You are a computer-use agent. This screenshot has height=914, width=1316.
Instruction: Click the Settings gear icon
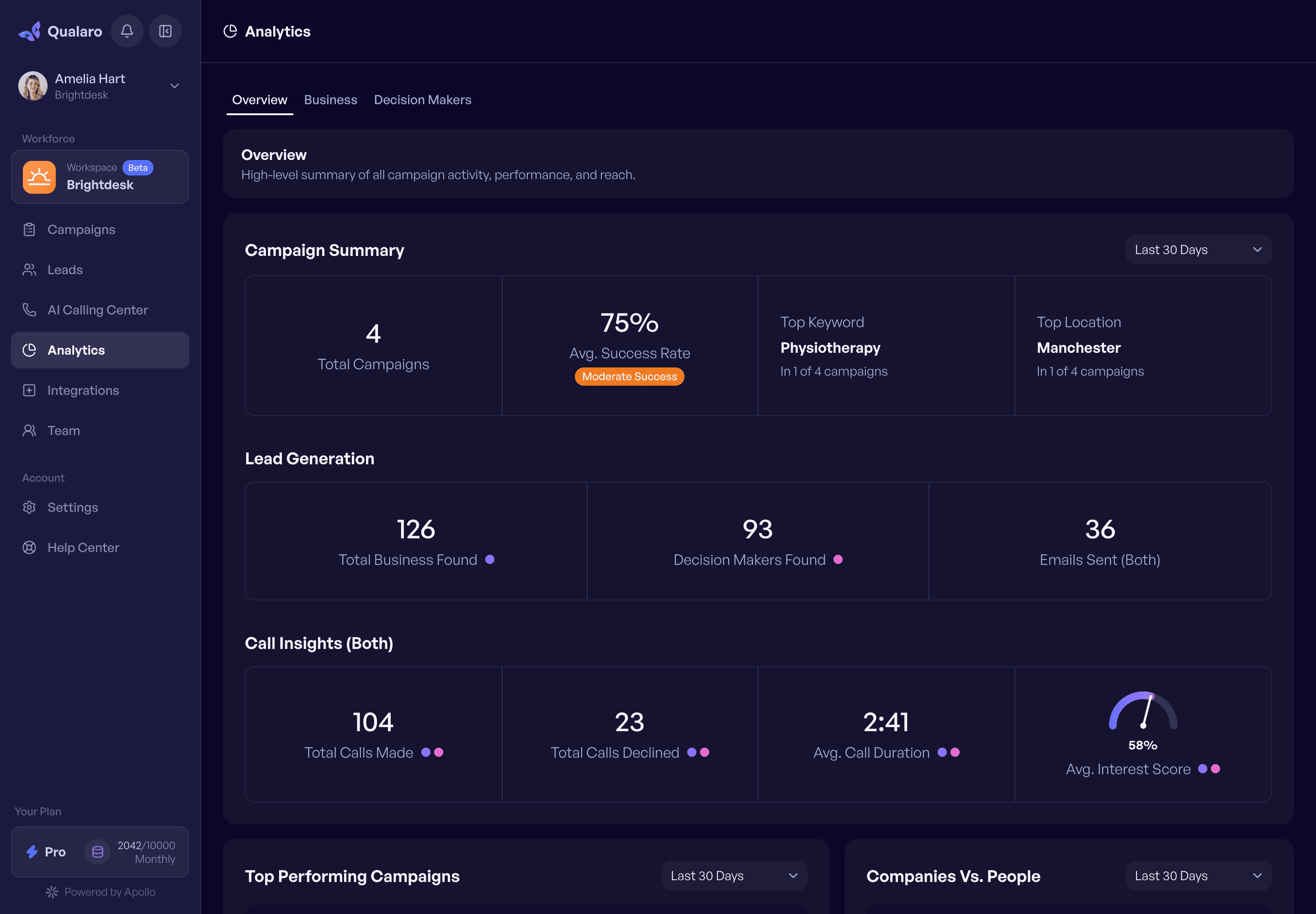29,507
